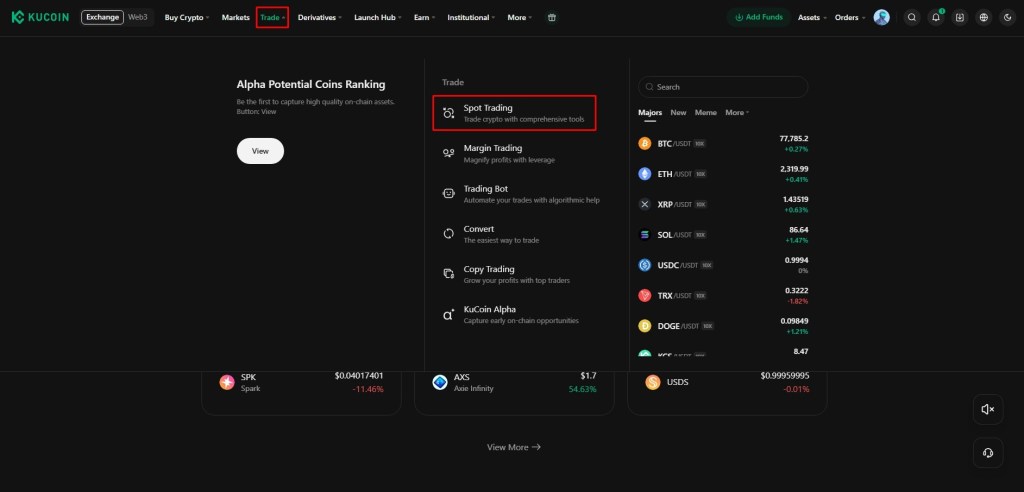Expand the Buy Crypto dropdown
Screen dimensions: 1024x492
click(x=187, y=18)
